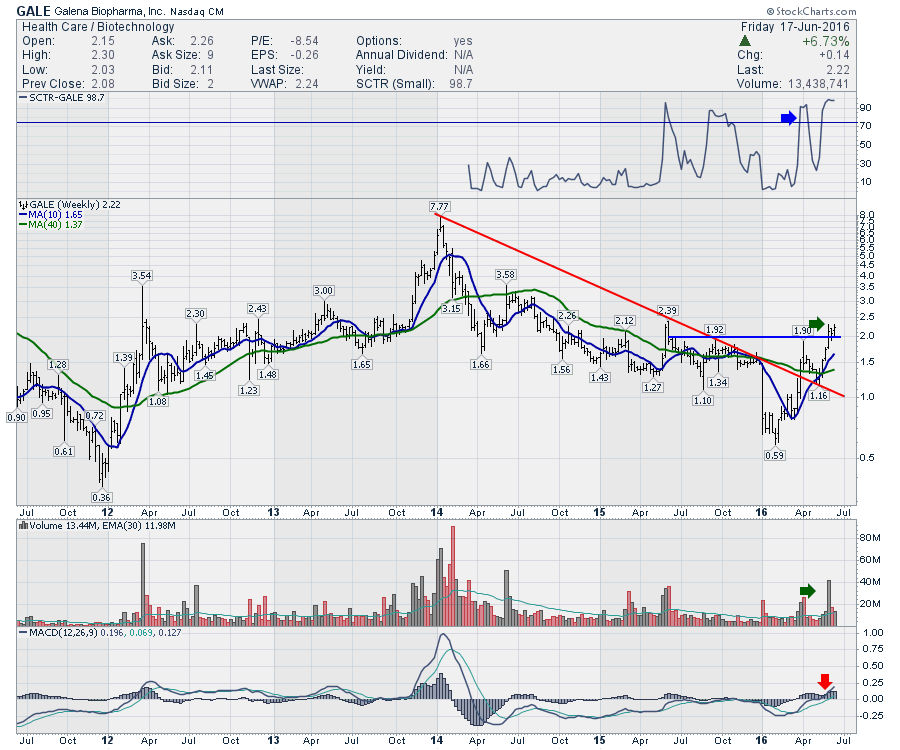Click the -0.25 MACD axis label
900x750 pixels.
pos(871,716)
